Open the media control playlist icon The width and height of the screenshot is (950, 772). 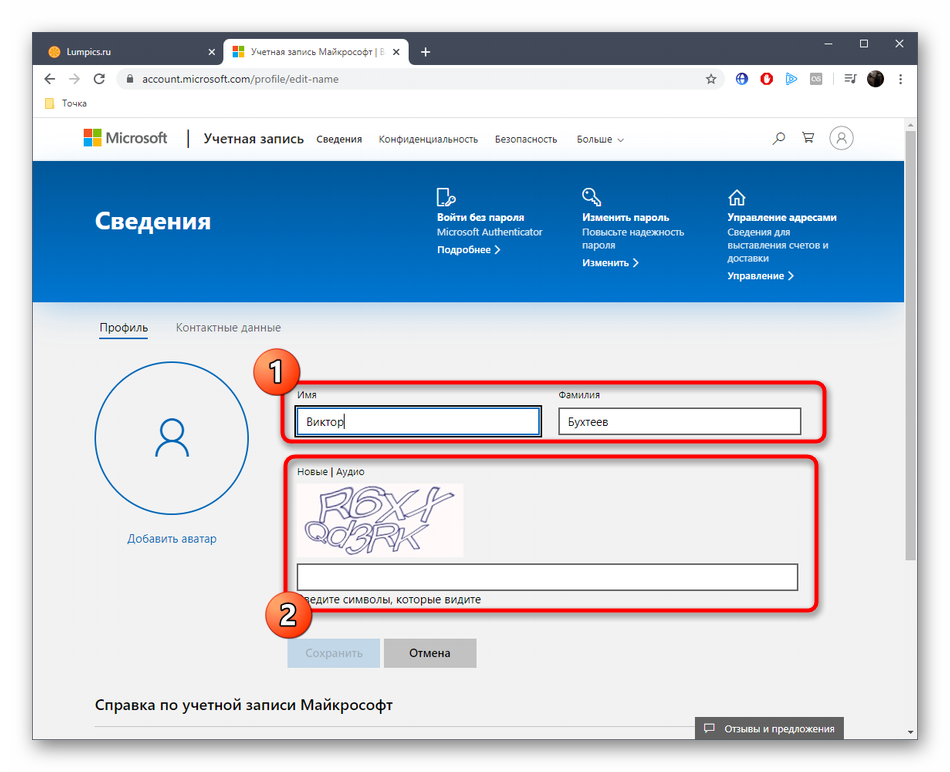coord(850,79)
